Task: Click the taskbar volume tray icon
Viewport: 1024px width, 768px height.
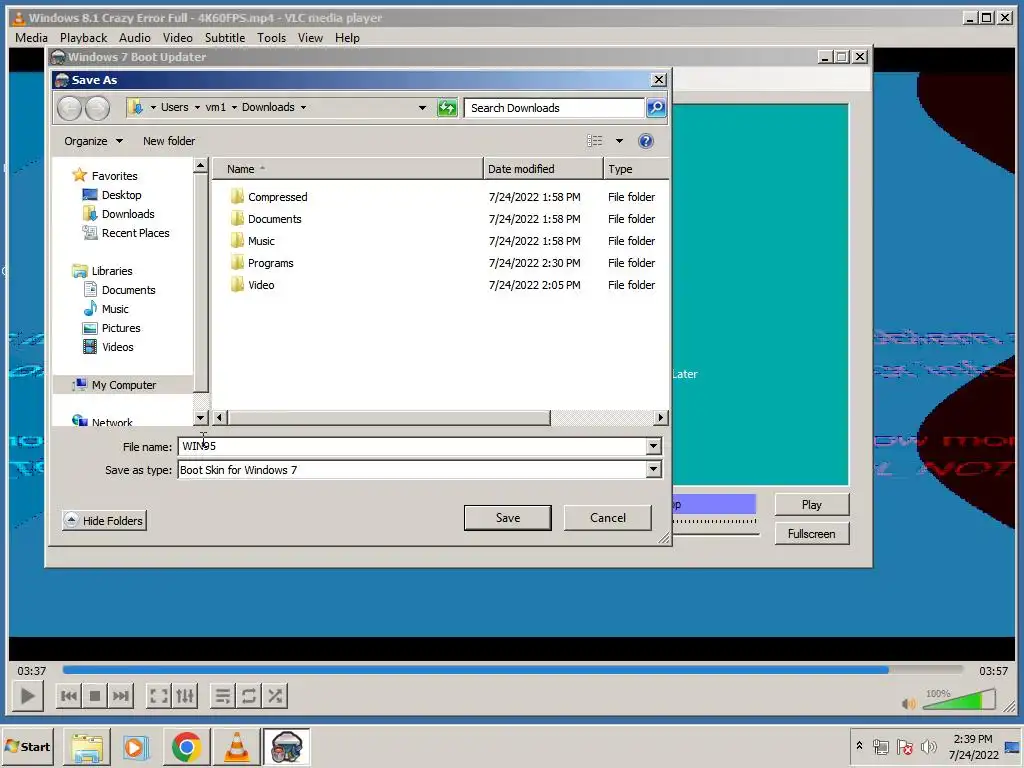Action: 928,746
